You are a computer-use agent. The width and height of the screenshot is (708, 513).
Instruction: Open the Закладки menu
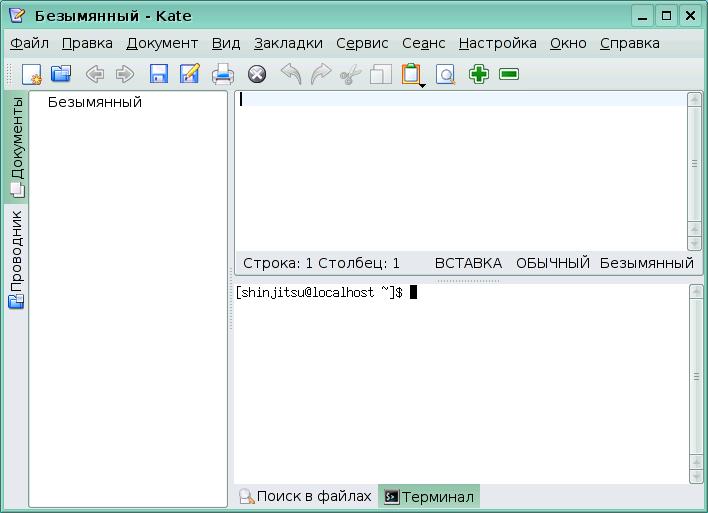click(288, 43)
